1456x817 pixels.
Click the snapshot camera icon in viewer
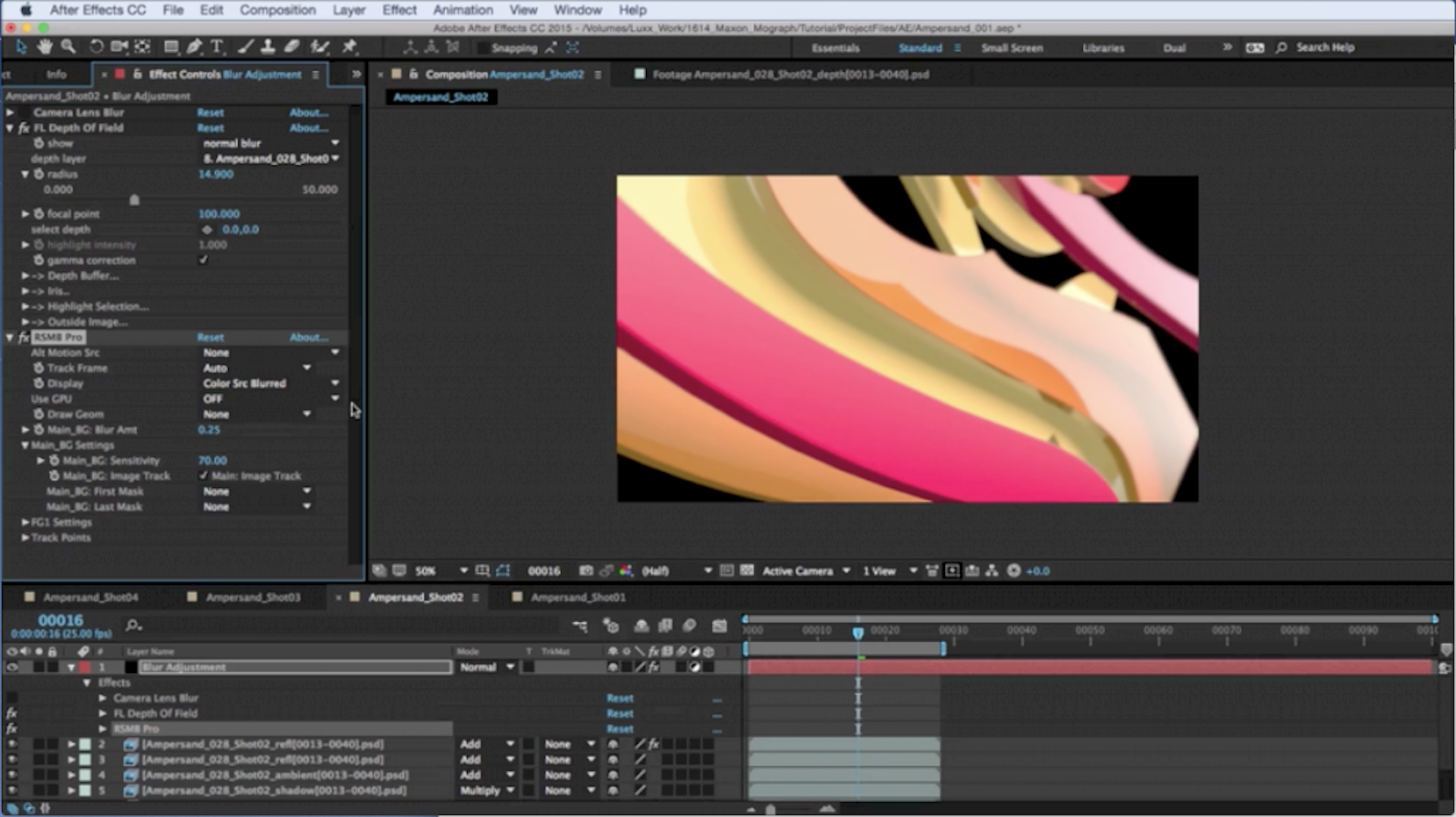586,571
